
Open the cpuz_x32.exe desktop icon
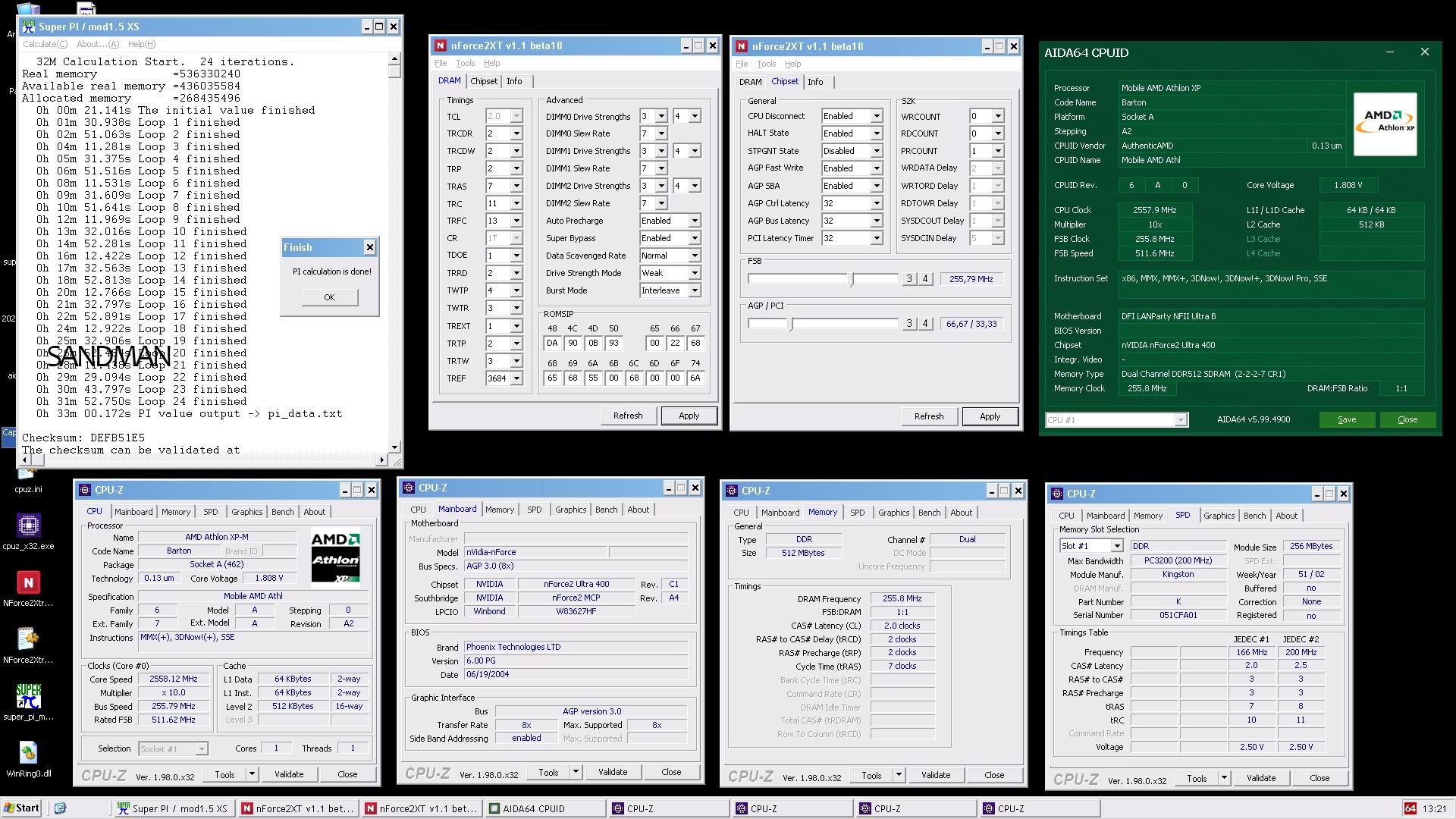(x=28, y=526)
